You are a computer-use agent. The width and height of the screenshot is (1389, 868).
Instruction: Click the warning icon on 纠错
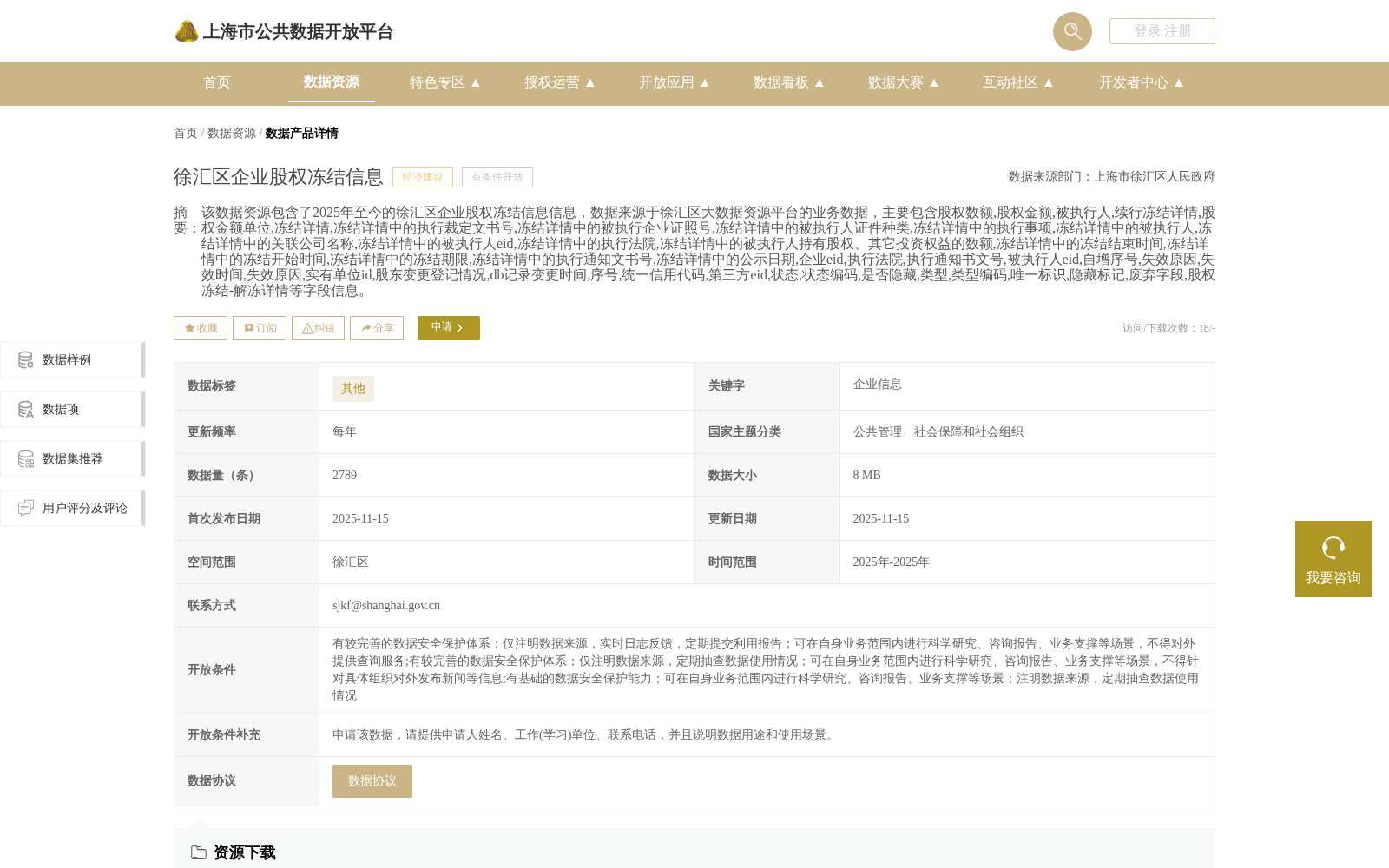pos(307,328)
